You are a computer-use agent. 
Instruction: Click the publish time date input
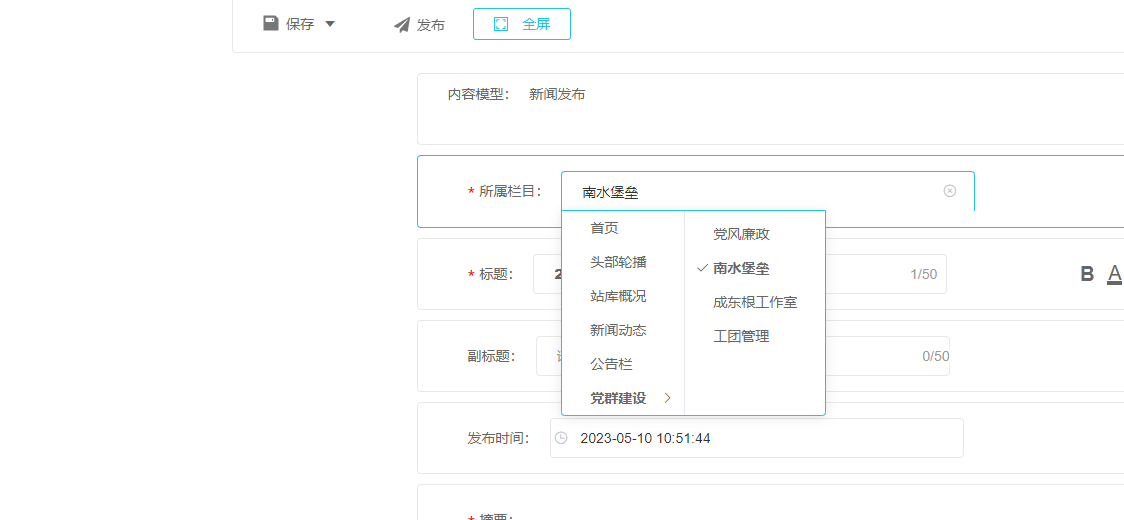(x=760, y=438)
